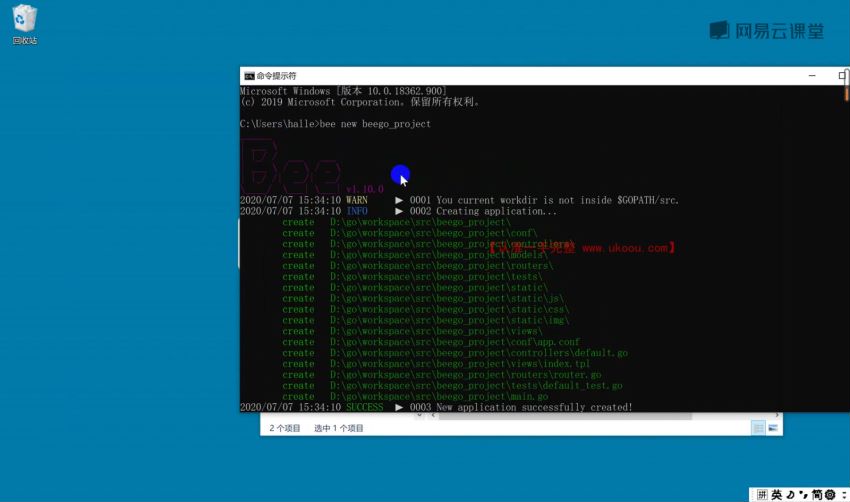Click the create line for views\index.tpl
The width and height of the screenshot is (850, 502).
click(x=436, y=364)
